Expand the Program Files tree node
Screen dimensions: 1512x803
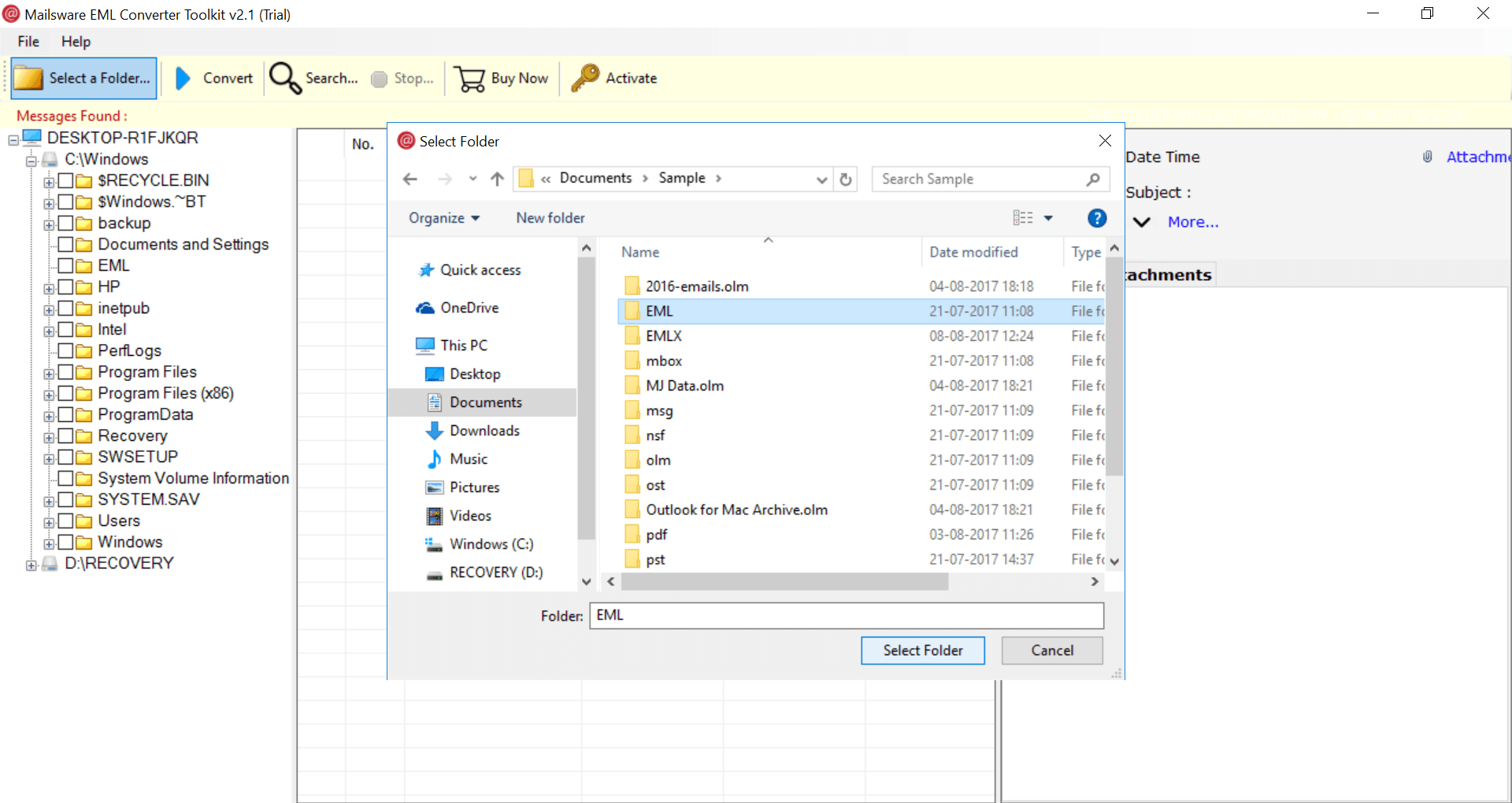(x=49, y=373)
